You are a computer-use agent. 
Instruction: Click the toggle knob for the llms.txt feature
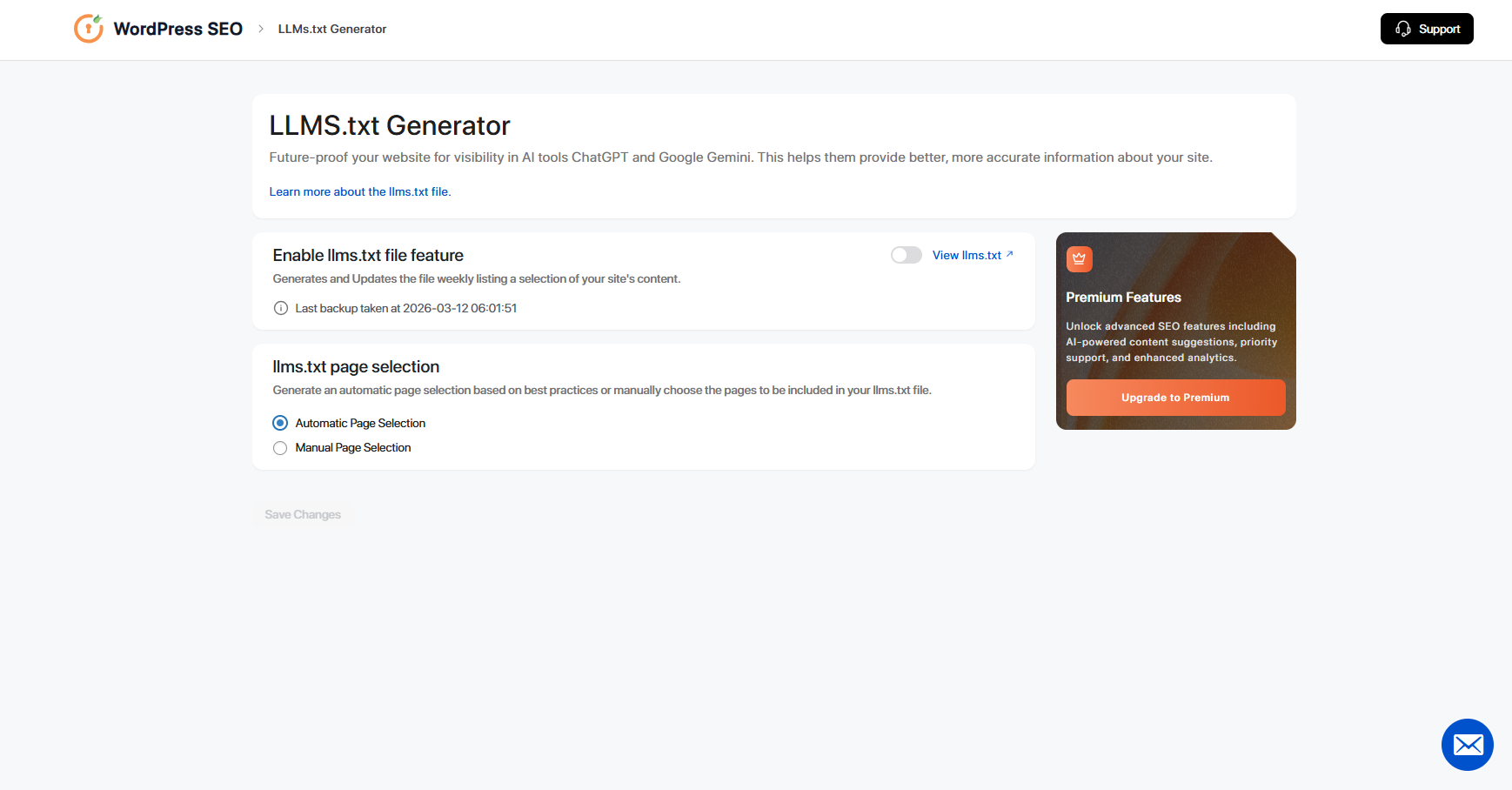click(x=899, y=254)
